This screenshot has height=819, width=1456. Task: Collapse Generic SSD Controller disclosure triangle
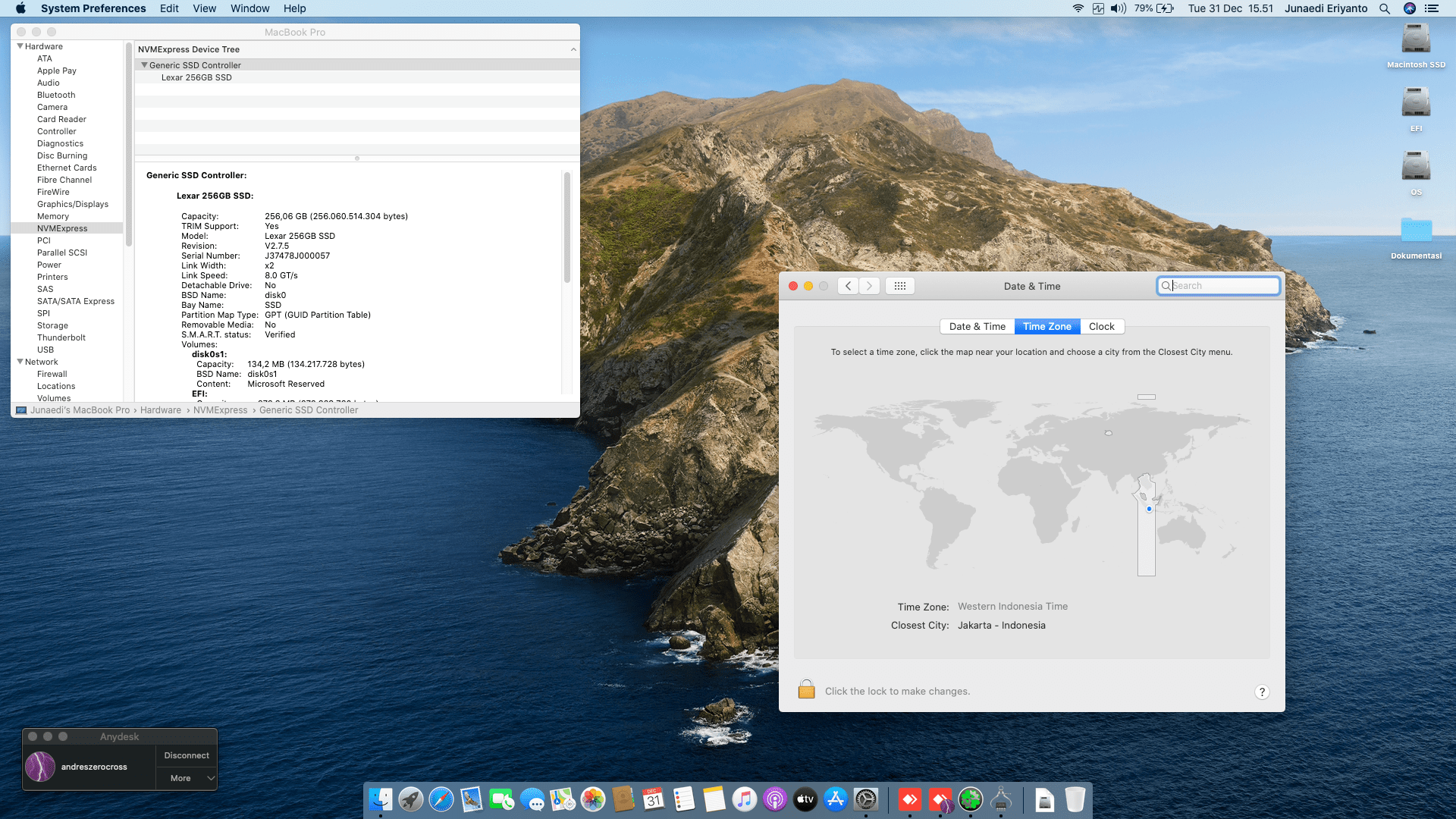pyautogui.click(x=144, y=65)
